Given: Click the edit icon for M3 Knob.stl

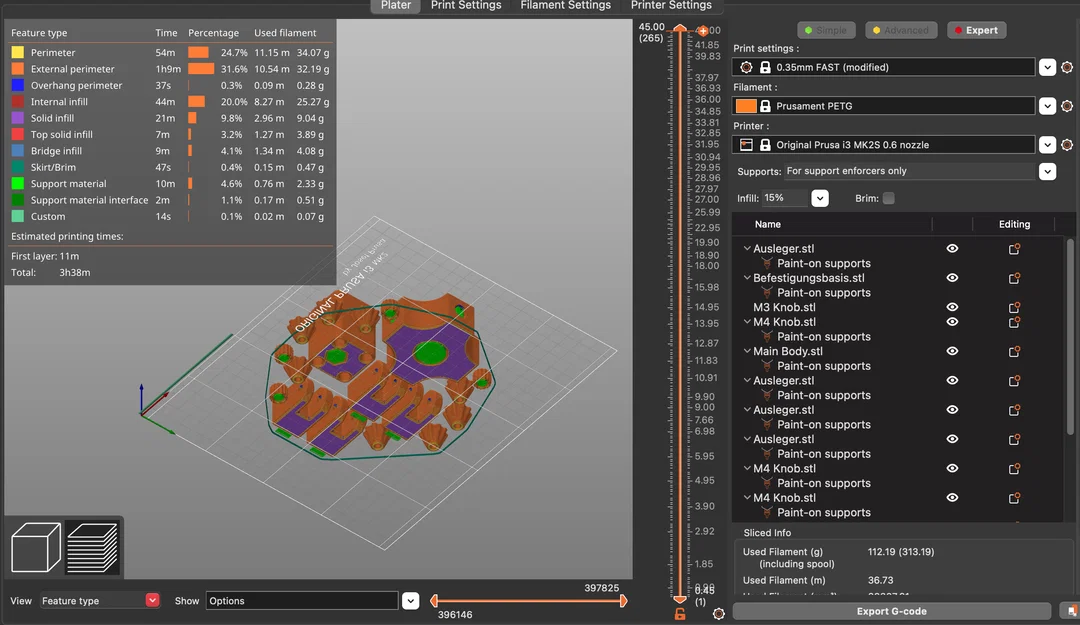Looking at the screenshot, I should [x=1014, y=307].
